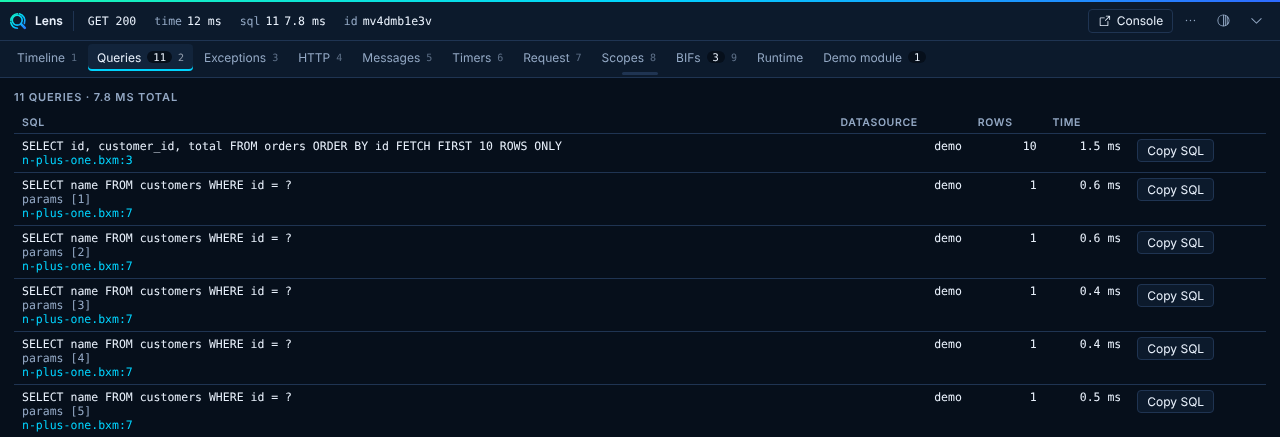Screen dimensions: 1280x437
Task: Open source link n-plus-one.bxm:3
Action: 77,160
